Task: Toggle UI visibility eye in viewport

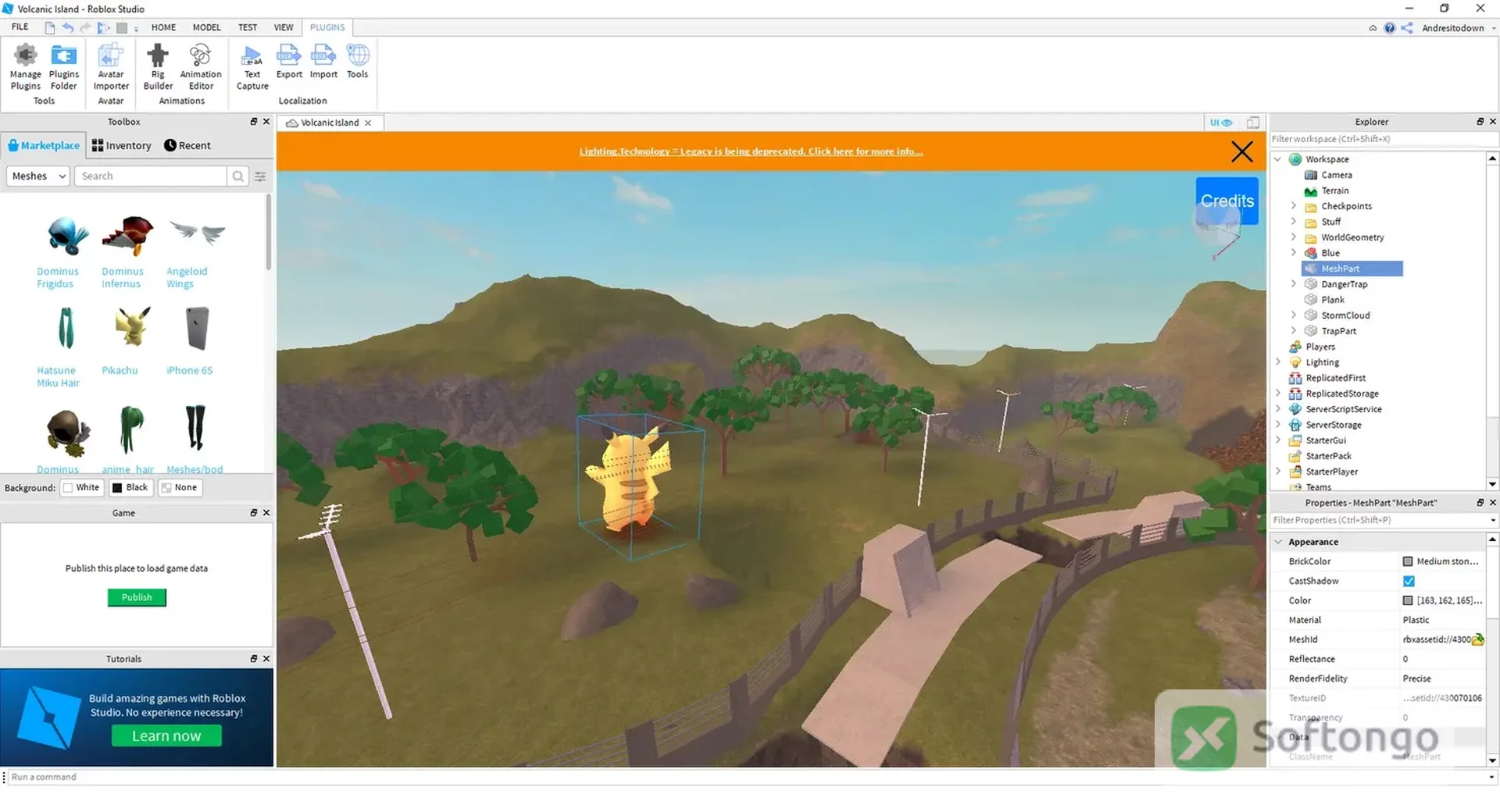Action: pyautogui.click(x=1221, y=123)
